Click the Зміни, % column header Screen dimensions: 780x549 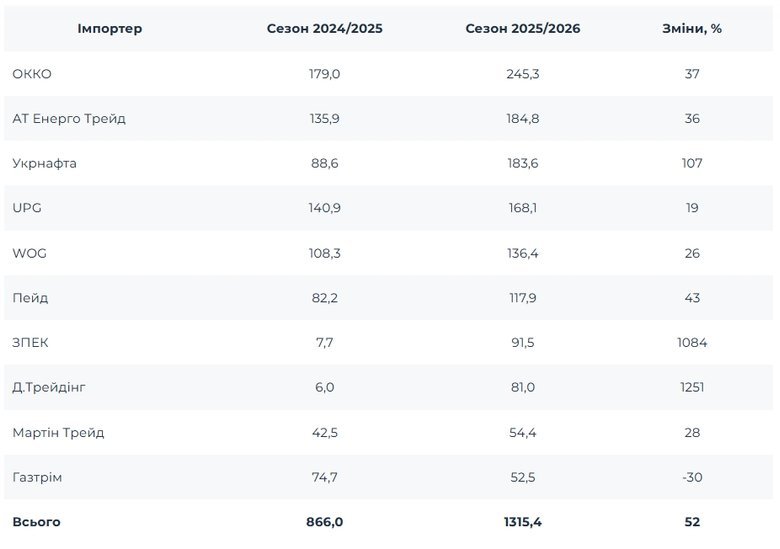click(x=692, y=29)
